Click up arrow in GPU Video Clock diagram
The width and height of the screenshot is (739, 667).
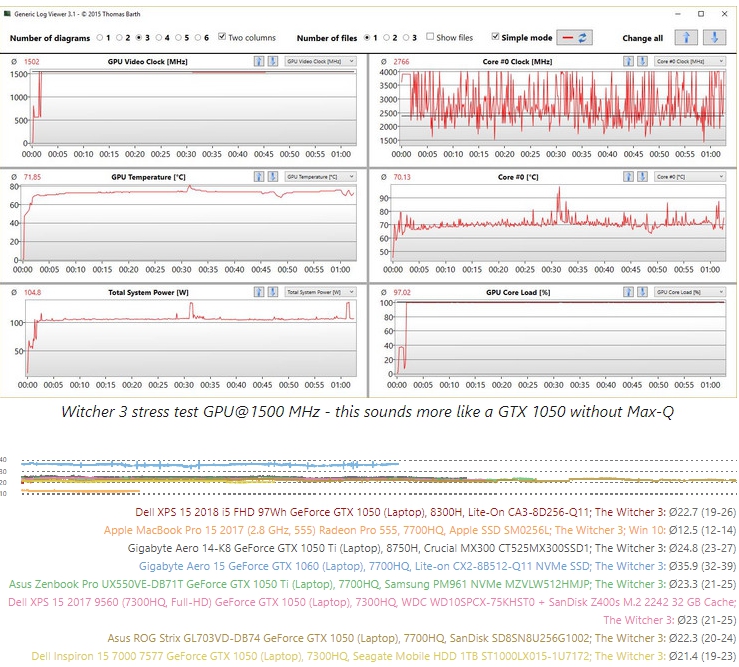(259, 61)
